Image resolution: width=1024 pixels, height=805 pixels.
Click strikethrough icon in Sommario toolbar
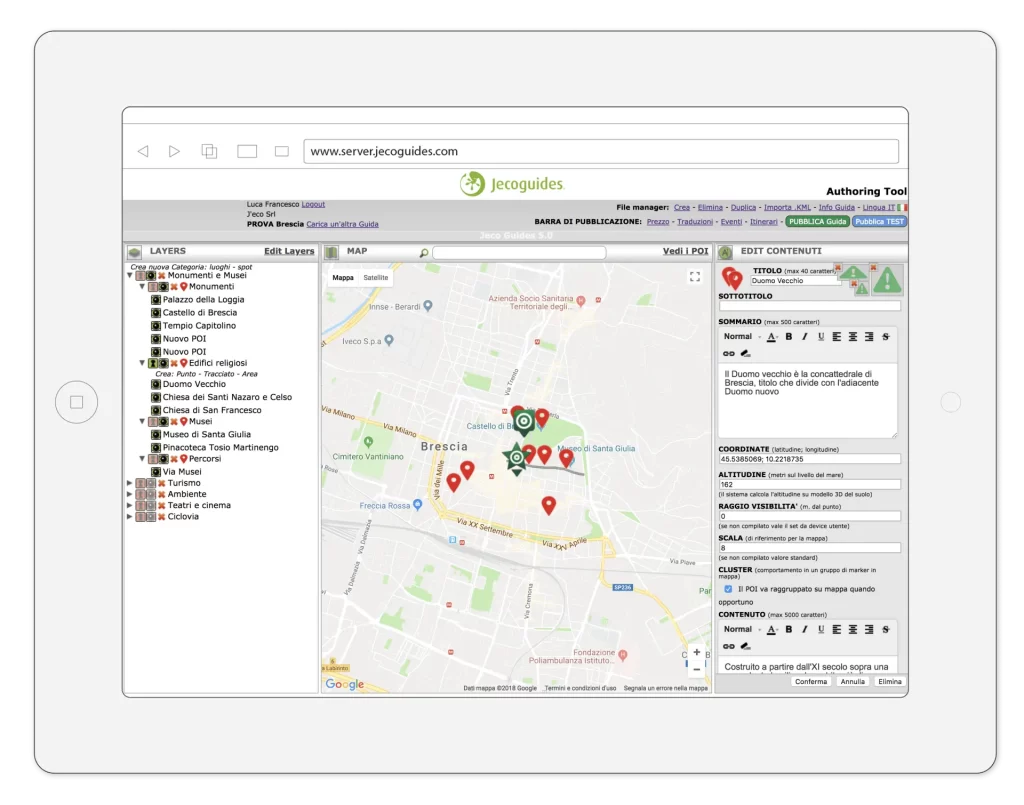tap(885, 337)
